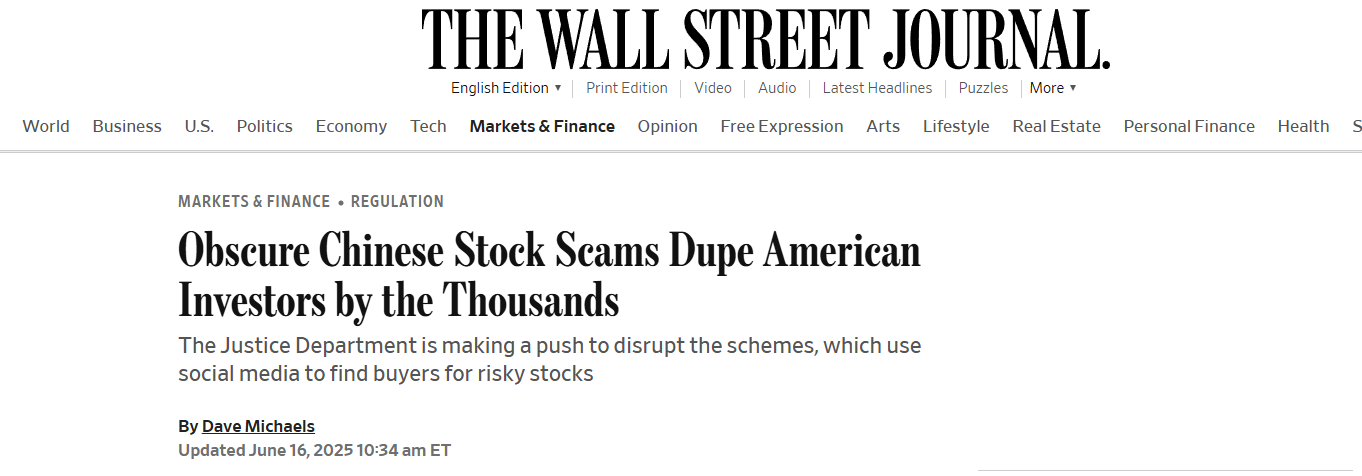Open the Economy section
The width and height of the screenshot is (1362, 476).
[x=351, y=126]
